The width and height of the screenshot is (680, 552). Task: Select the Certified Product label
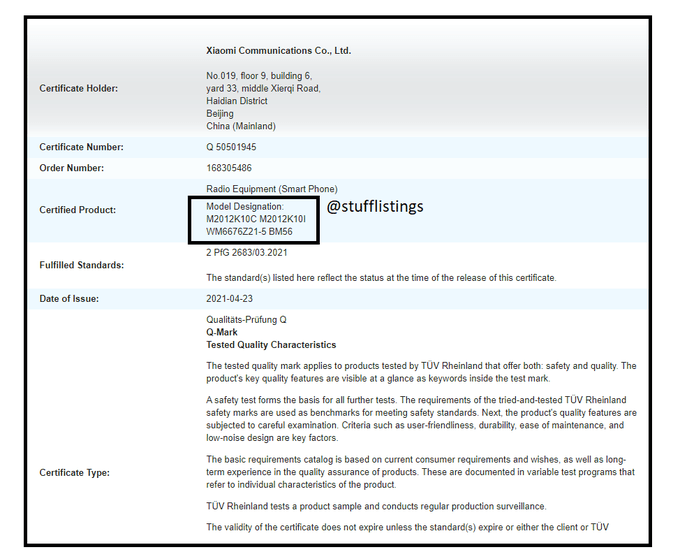point(78,210)
